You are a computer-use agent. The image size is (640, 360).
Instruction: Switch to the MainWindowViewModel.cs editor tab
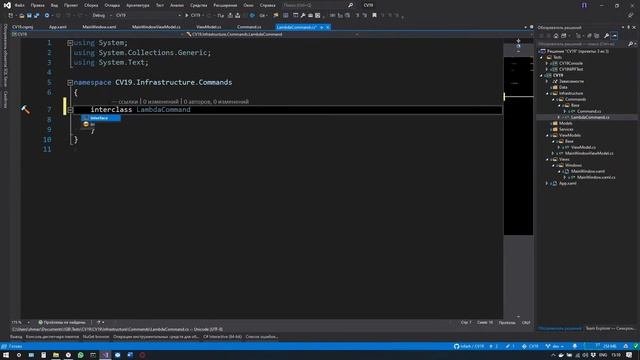pyautogui.click(x=156, y=27)
